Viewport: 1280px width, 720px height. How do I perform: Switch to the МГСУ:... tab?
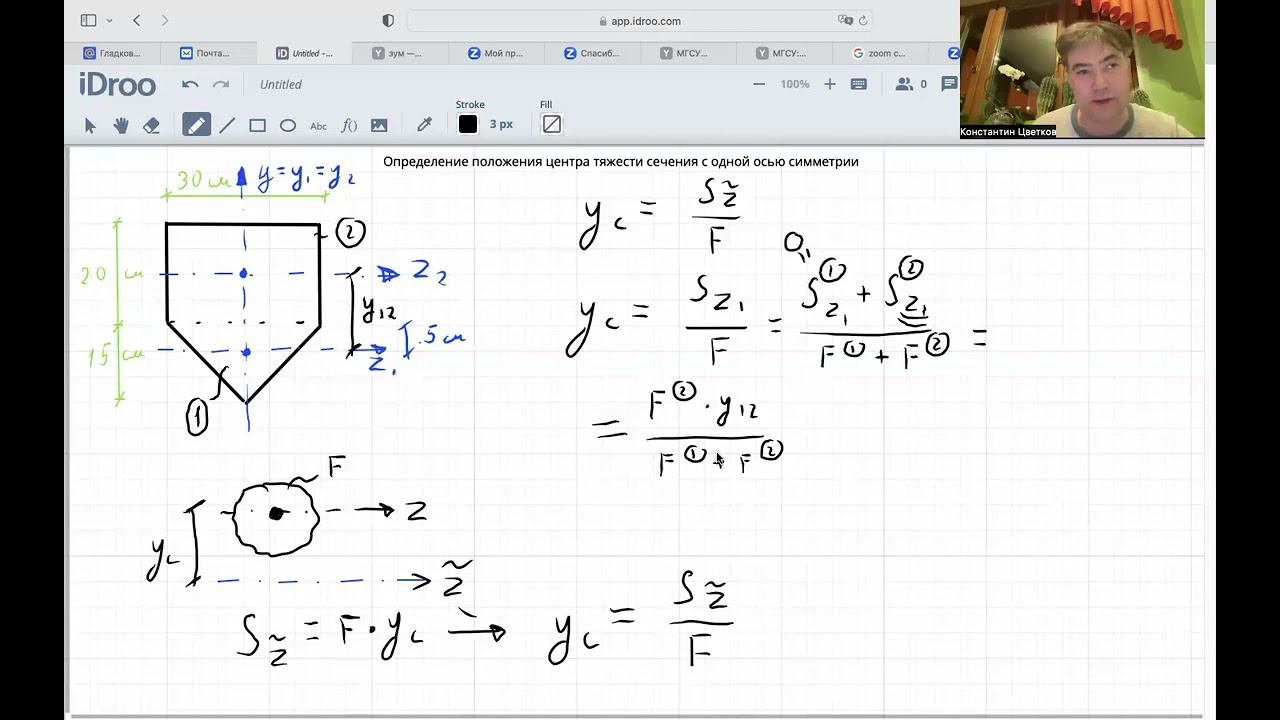(x=784, y=53)
